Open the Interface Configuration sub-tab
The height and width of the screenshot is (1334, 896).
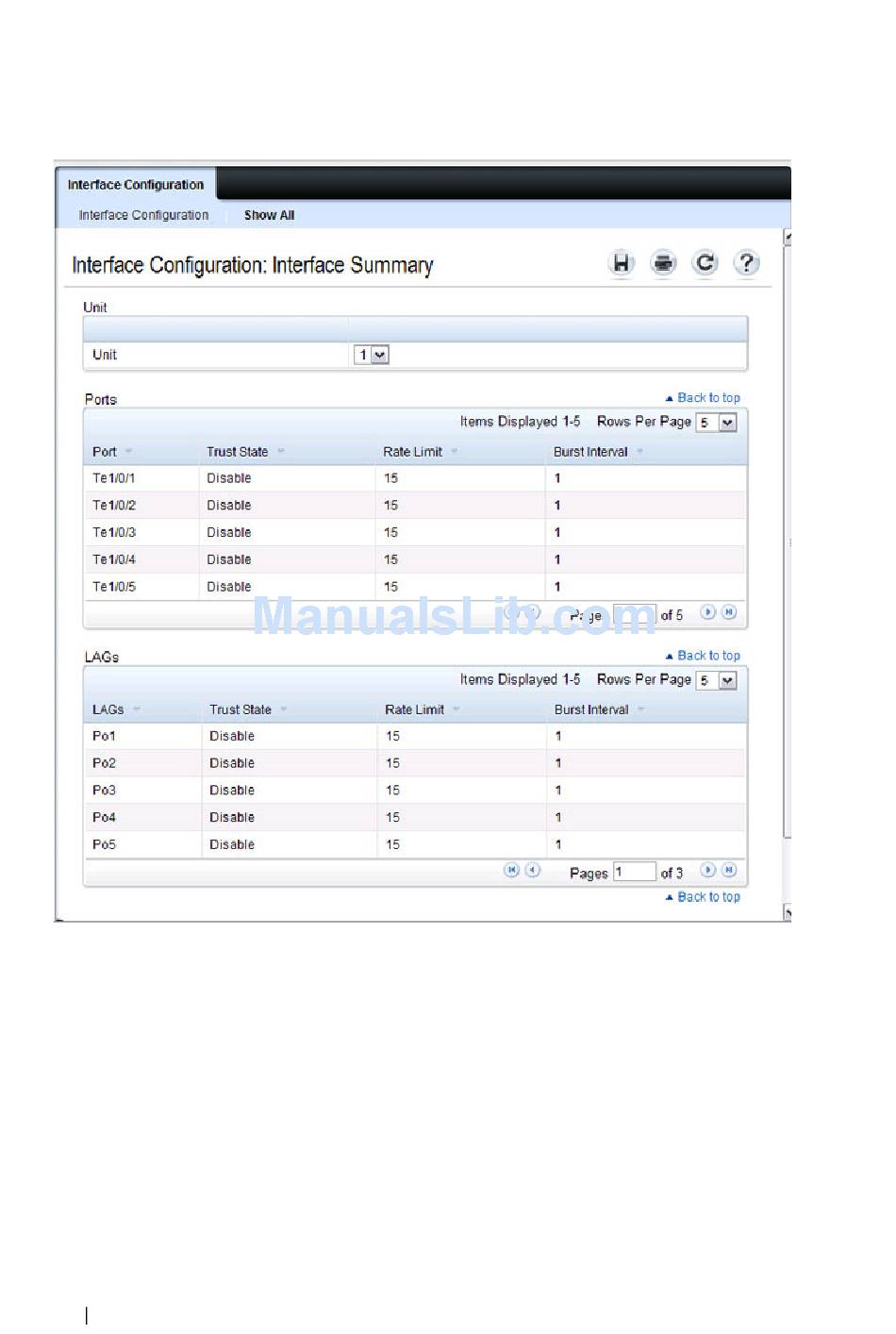[x=143, y=215]
